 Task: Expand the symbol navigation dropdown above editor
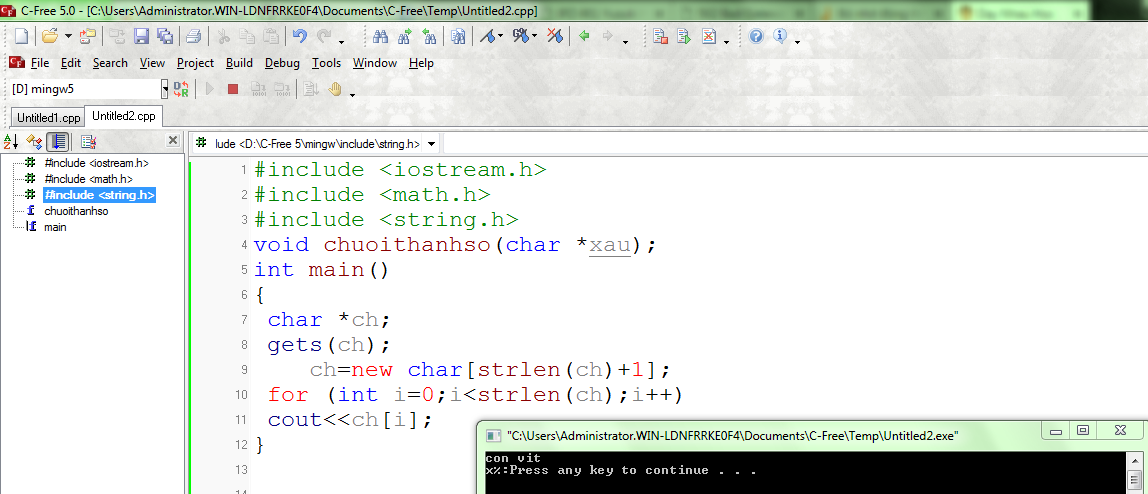tap(432, 144)
